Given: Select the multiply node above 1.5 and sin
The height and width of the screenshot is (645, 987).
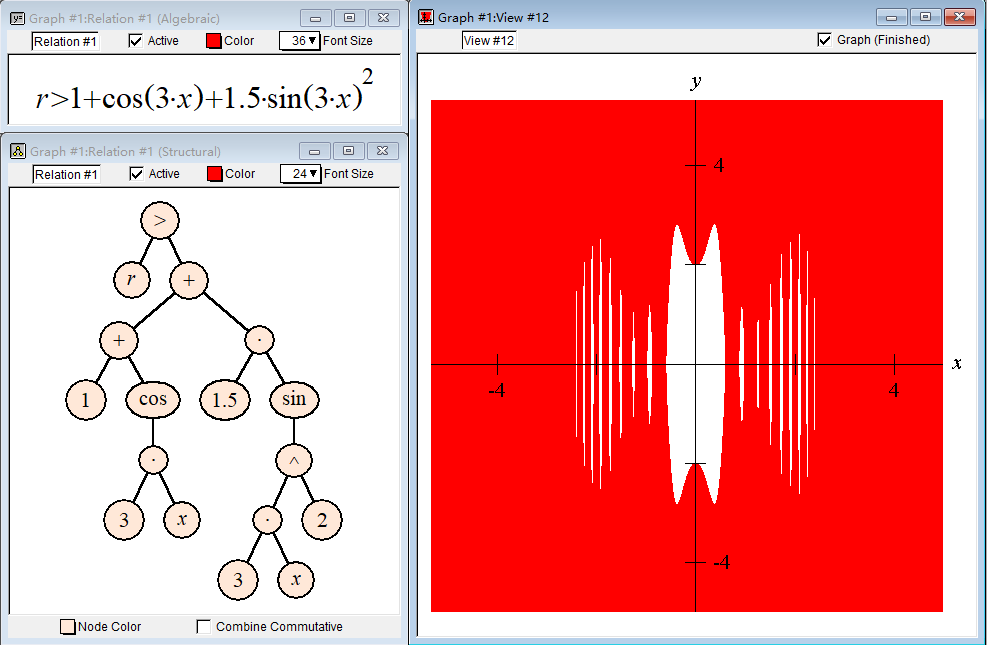Looking at the screenshot, I should point(260,340).
